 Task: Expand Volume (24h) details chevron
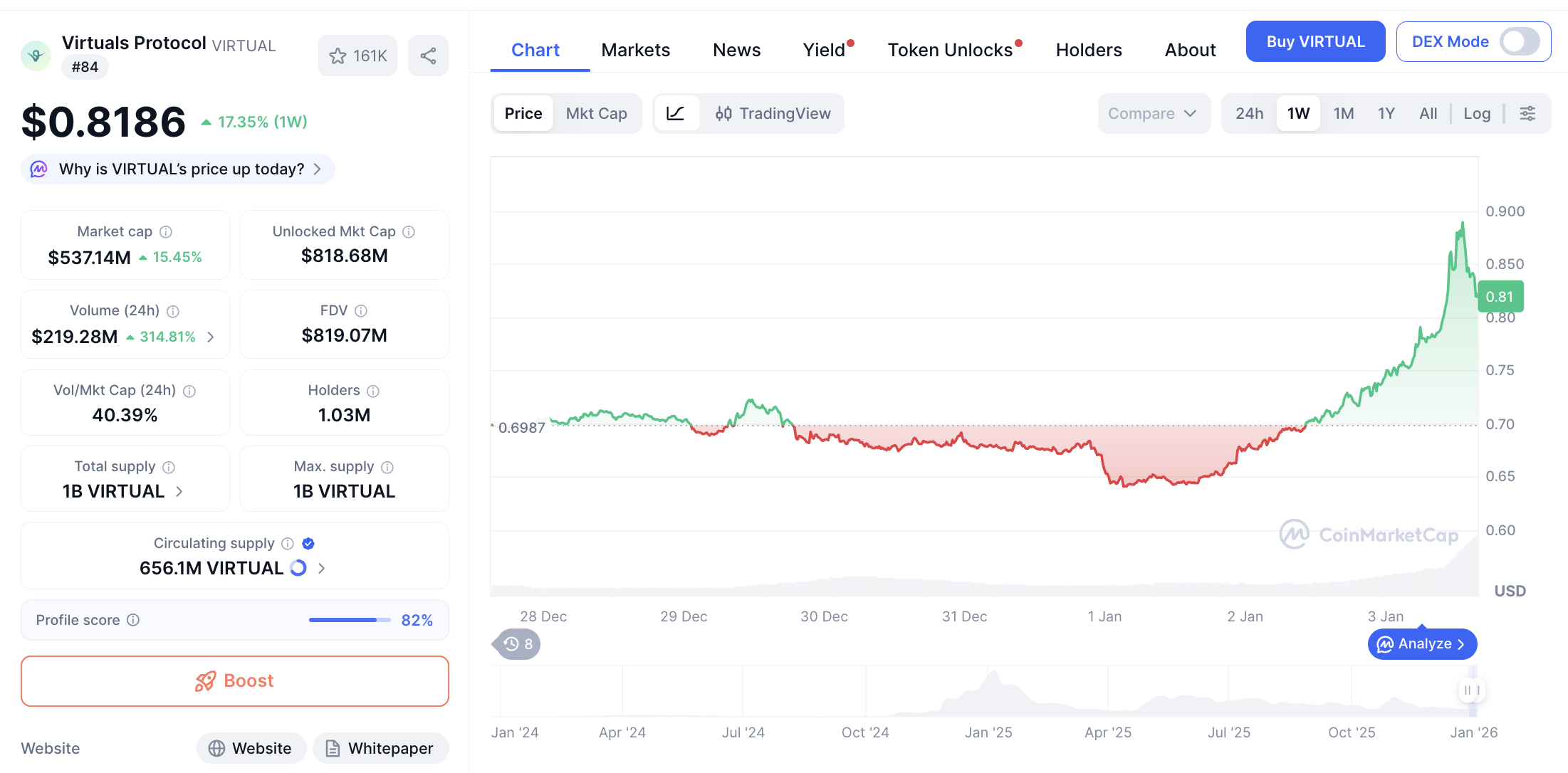point(211,337)
